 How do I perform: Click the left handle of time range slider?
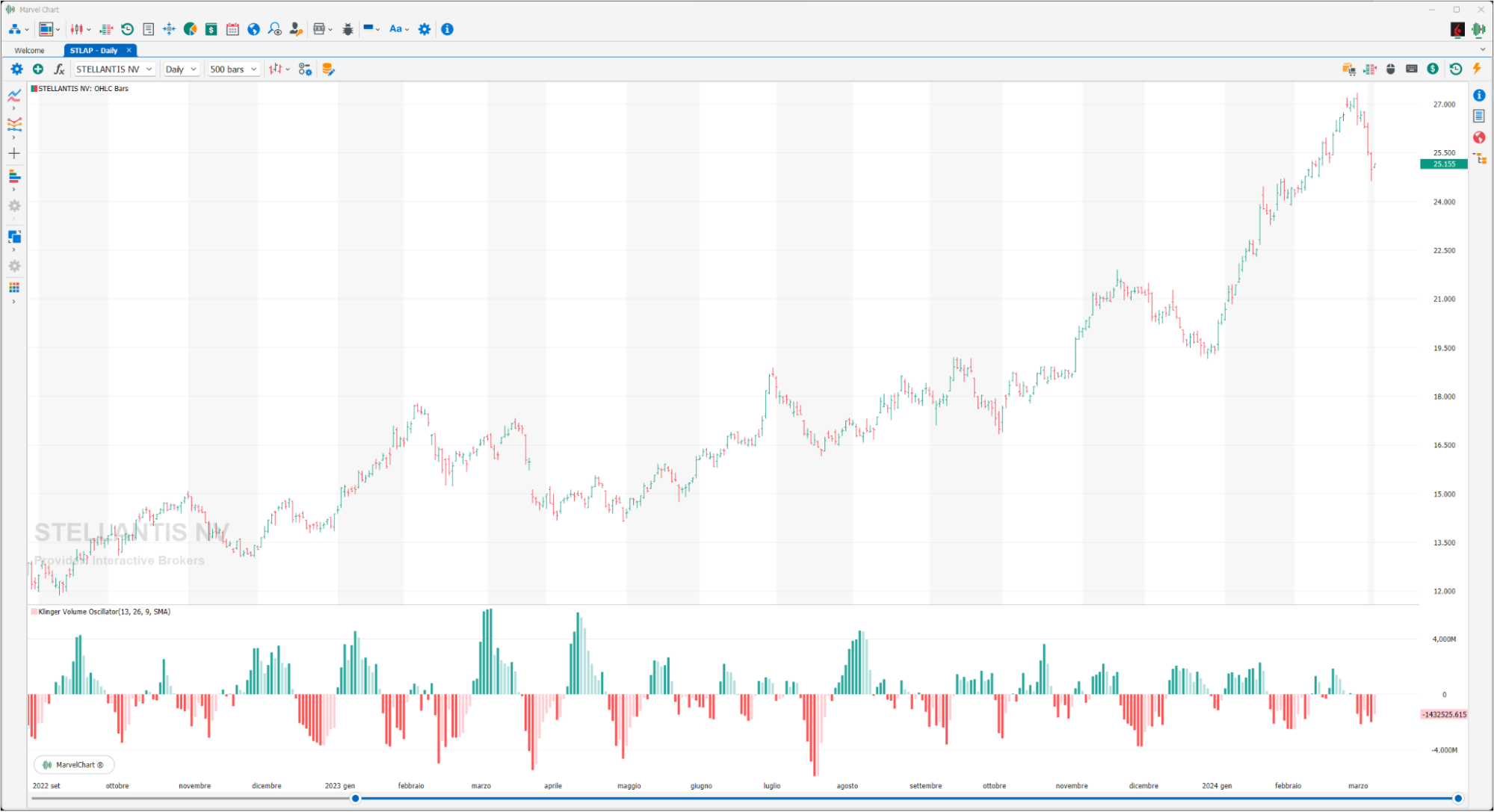(356, 799)
